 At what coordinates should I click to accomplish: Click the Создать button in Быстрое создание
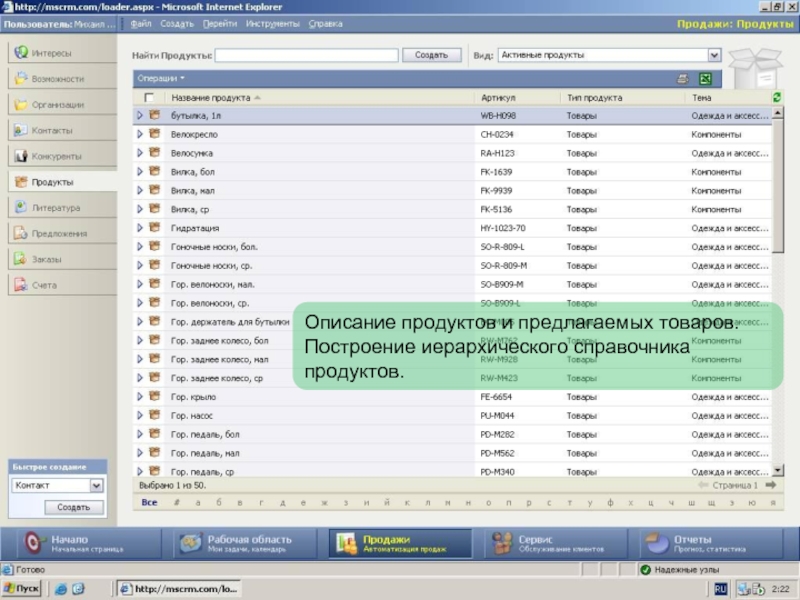(x=74, y=507)
